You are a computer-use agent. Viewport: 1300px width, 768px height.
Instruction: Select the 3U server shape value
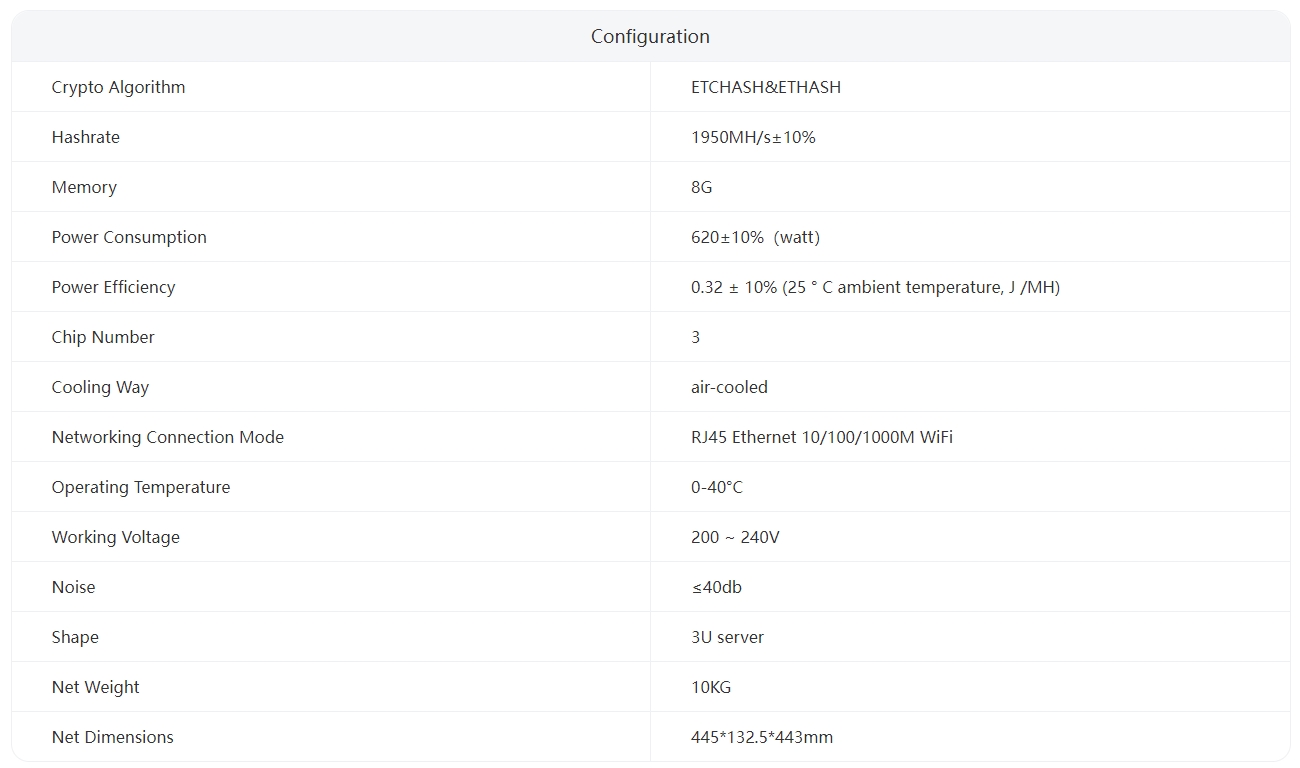727,637
